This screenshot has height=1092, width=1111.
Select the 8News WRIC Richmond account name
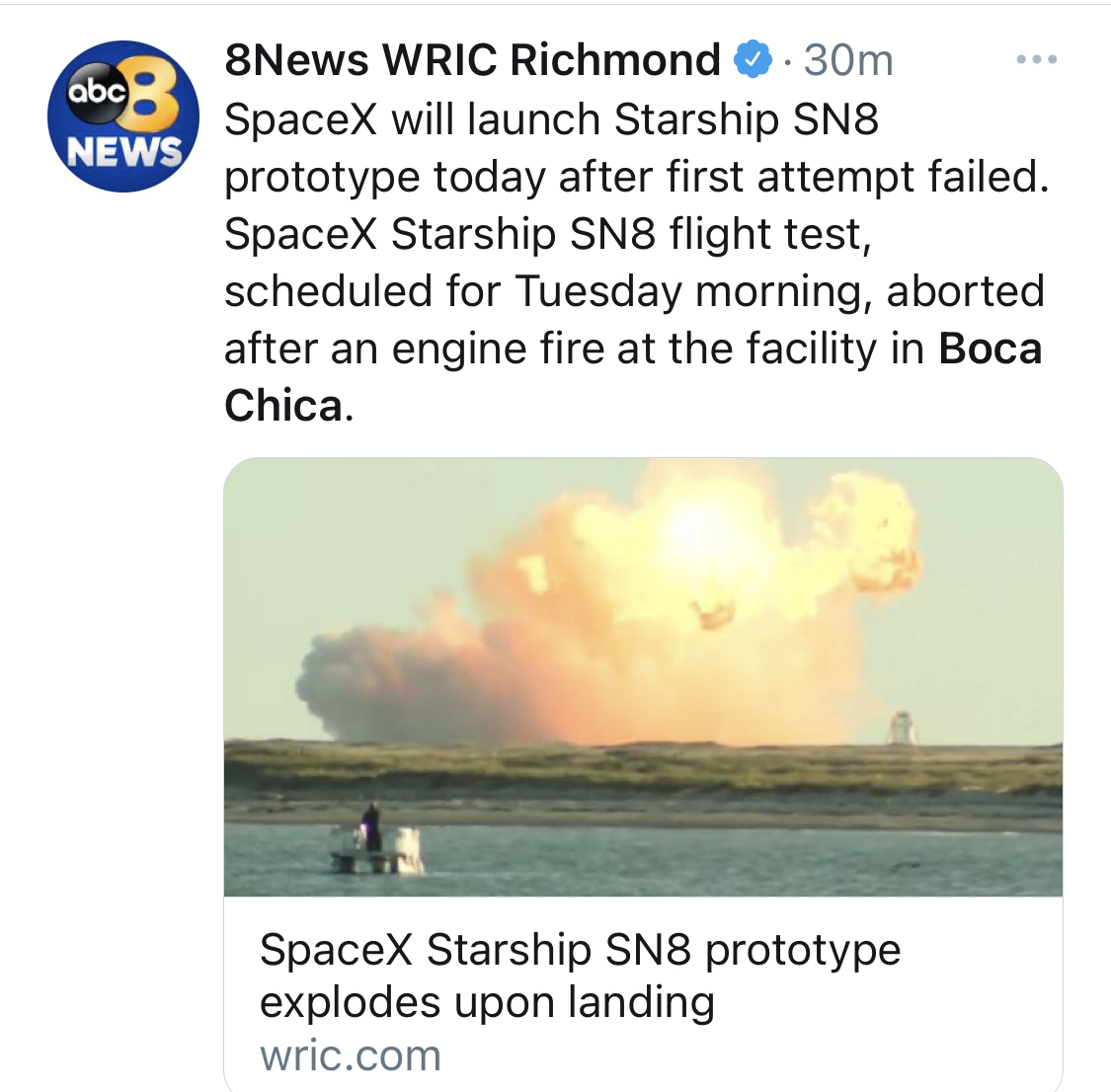[x=473, y=59]
